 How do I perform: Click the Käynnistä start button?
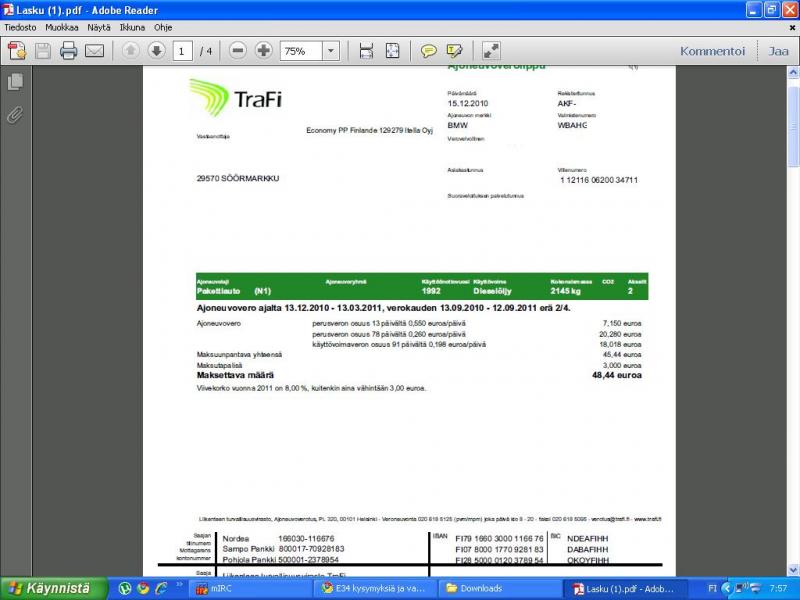point(48,588)
